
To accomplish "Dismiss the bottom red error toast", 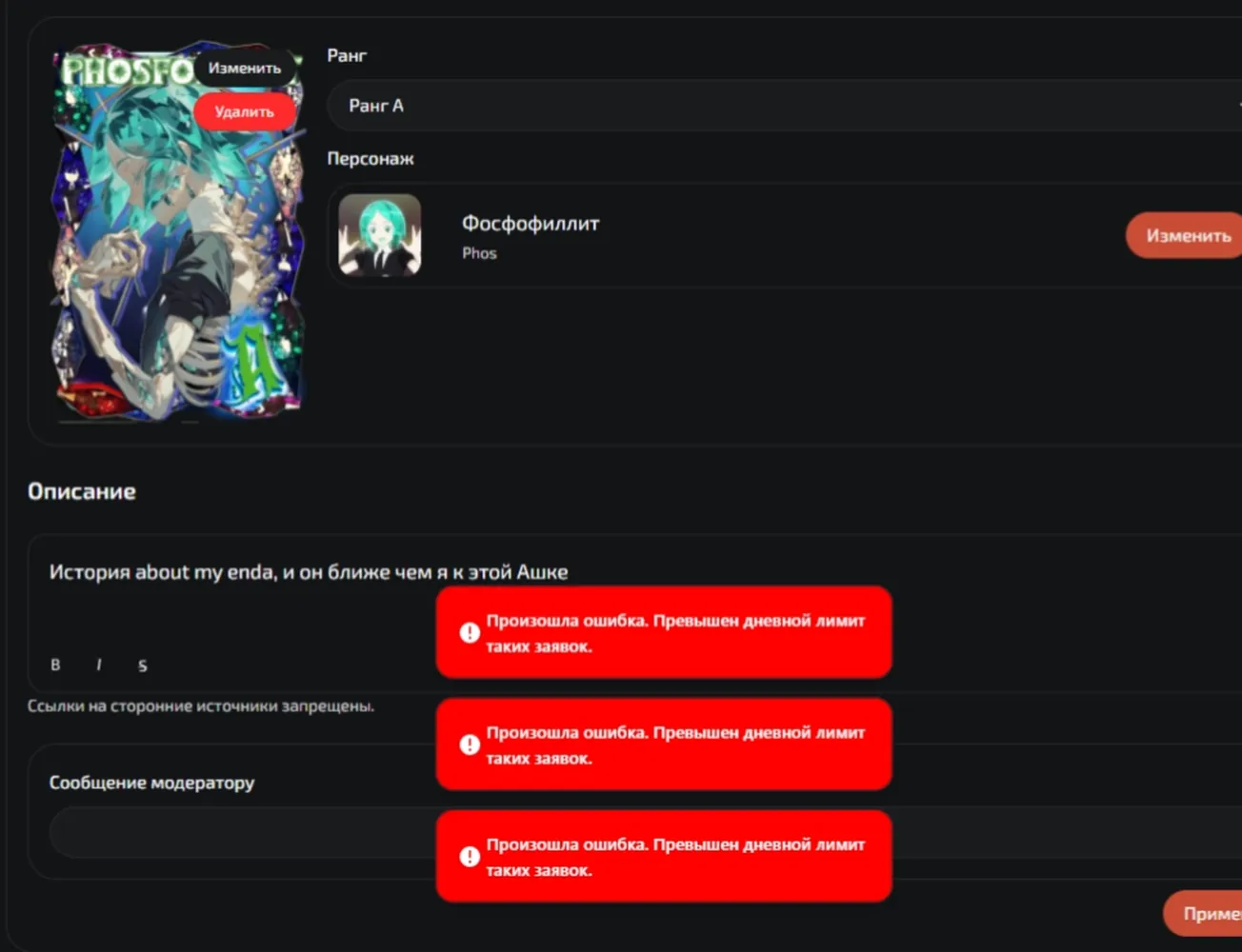I will click(664, 857).
